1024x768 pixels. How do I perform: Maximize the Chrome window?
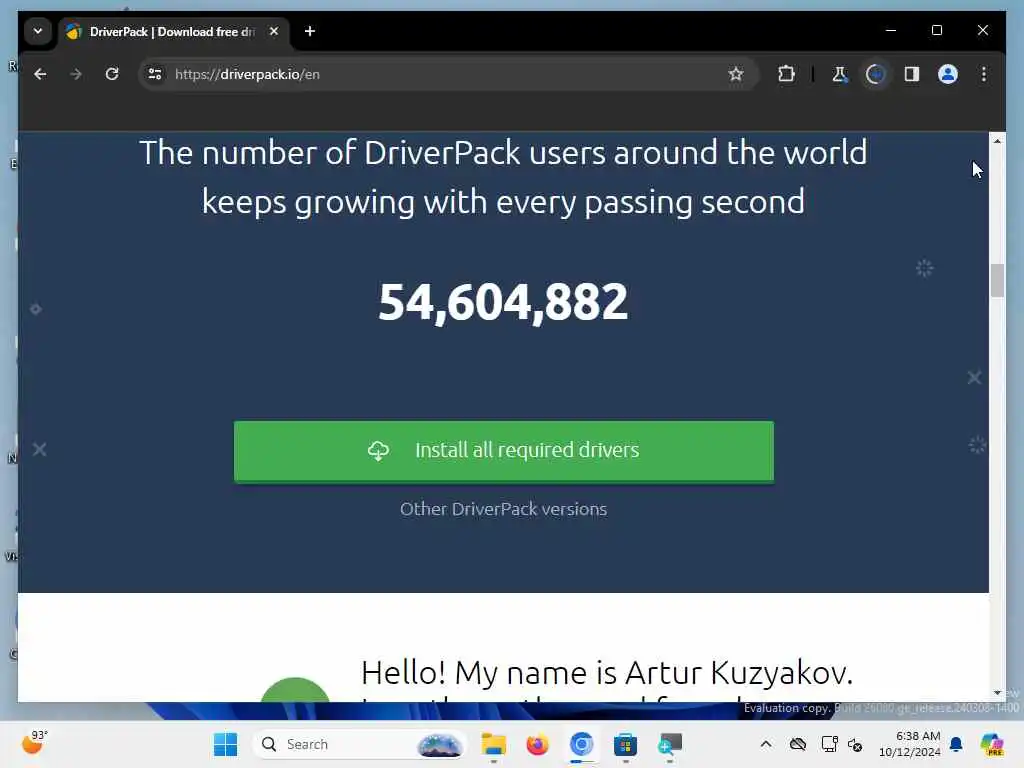tap(936, 31)
